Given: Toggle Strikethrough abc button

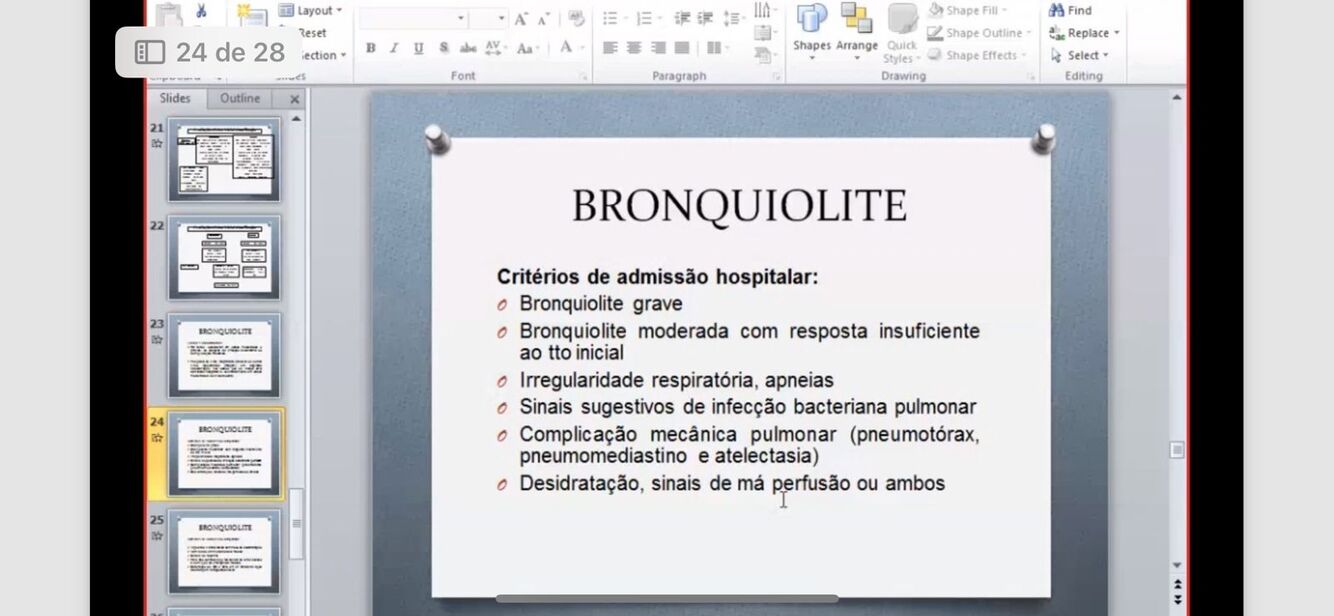Looking at the screenshot, I should (468, 48).
